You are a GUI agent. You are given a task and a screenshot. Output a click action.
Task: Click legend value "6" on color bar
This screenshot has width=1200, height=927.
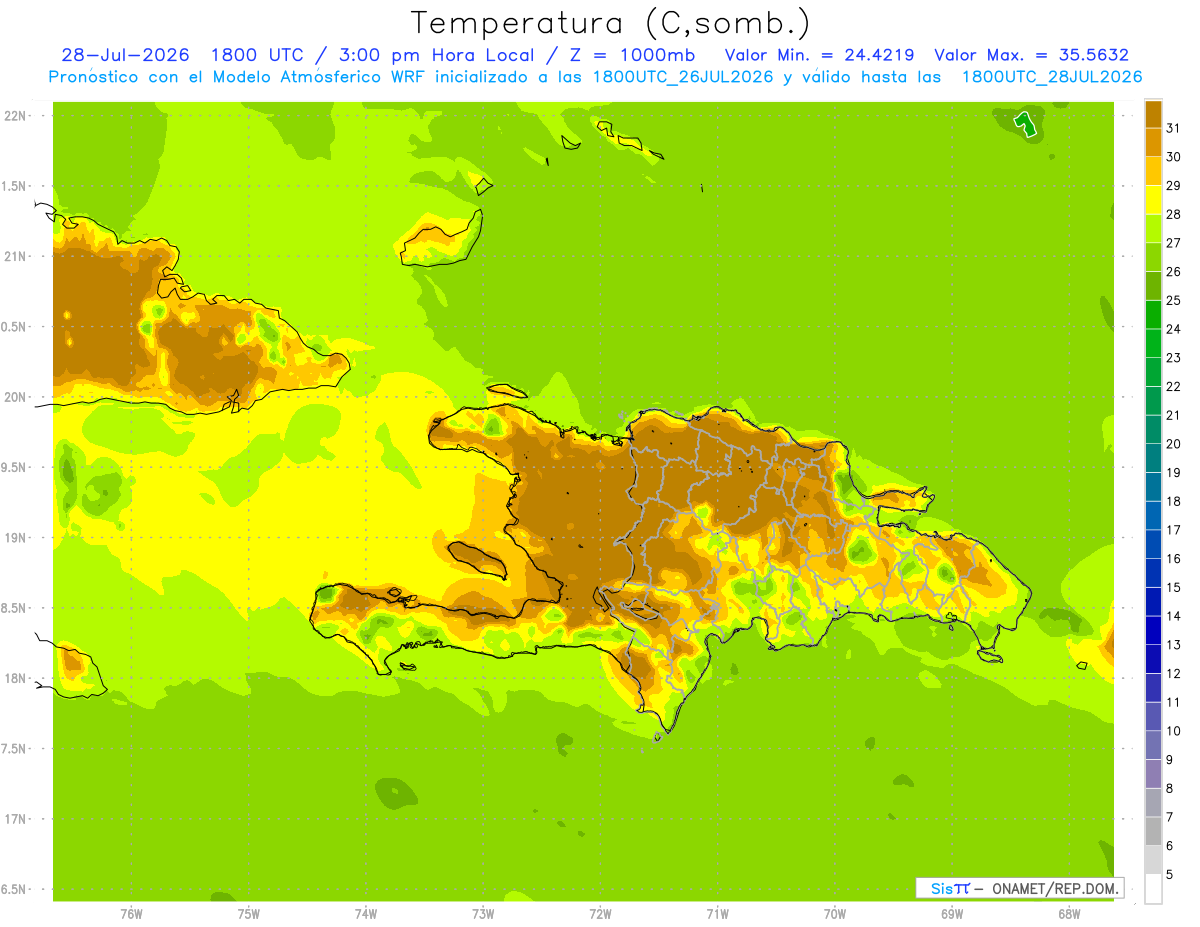tap(1170, 846)
